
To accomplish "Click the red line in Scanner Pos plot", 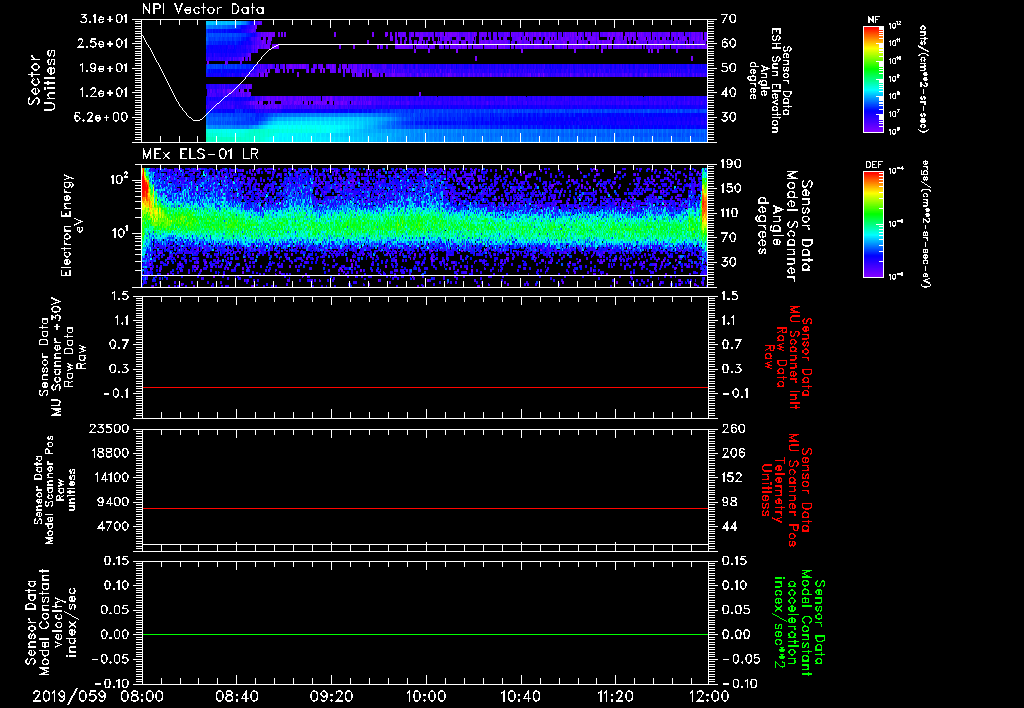I will tap(425, 508).
